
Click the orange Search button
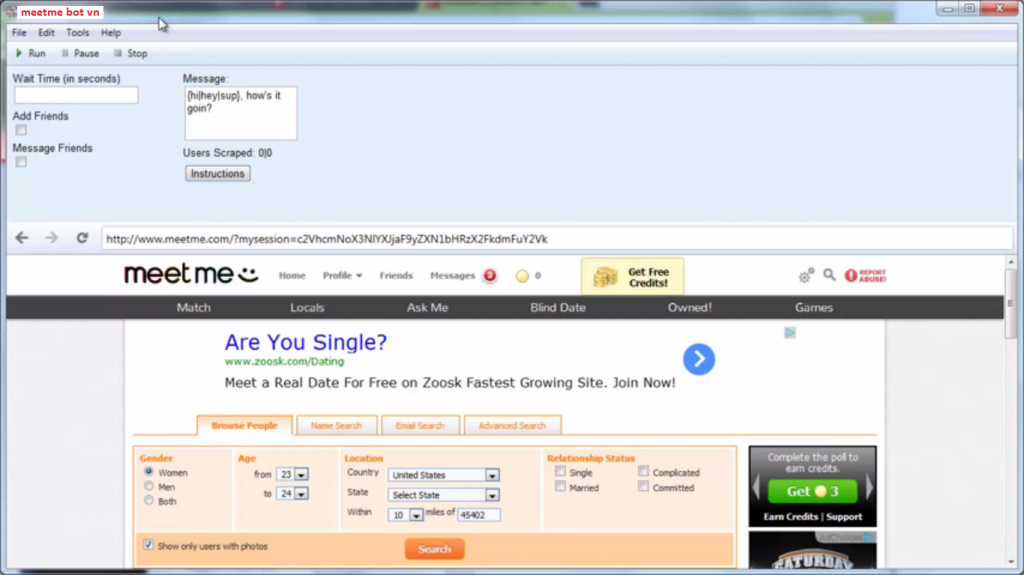[434, 549]
